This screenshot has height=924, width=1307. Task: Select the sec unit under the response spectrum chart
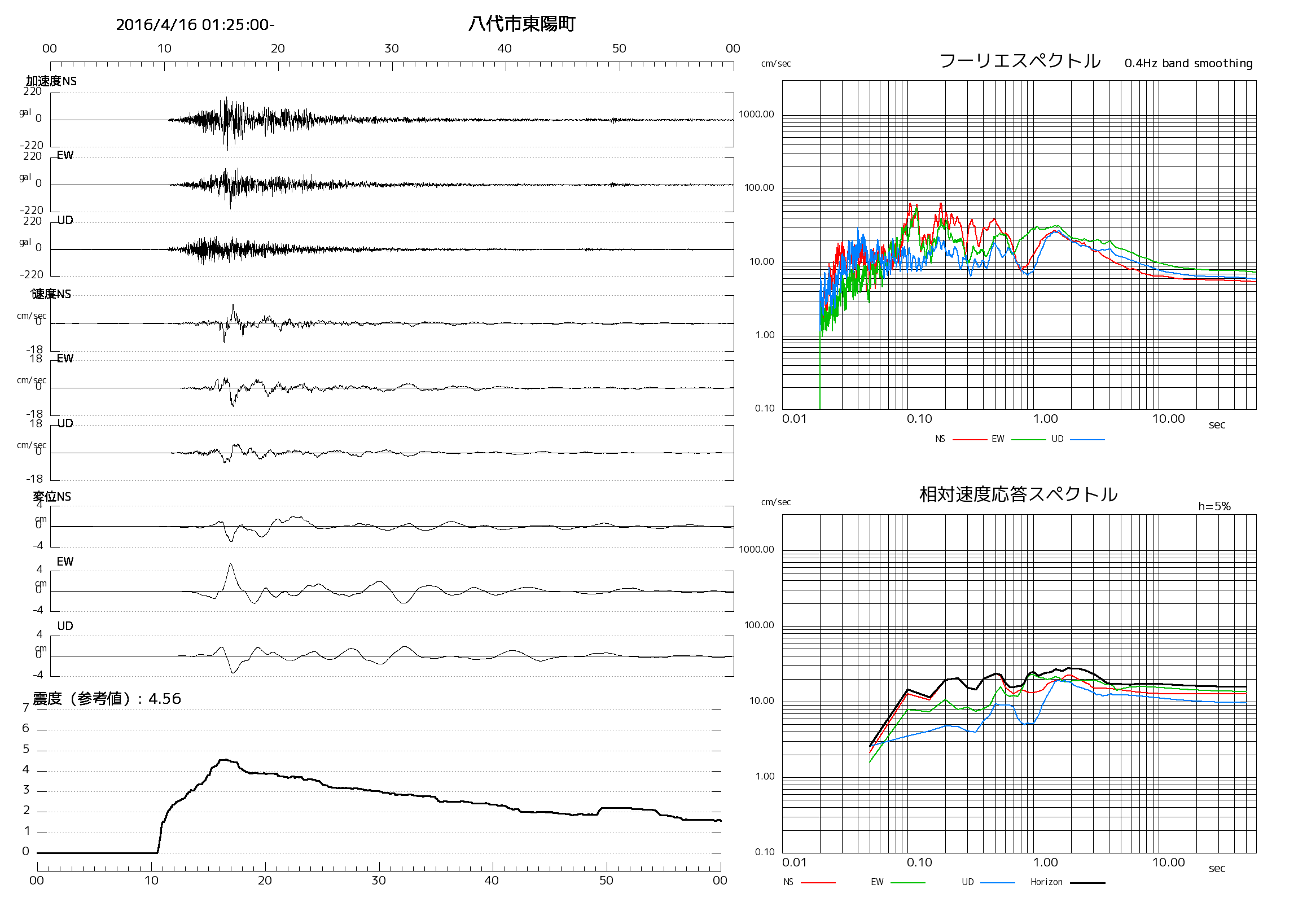[x=1217, y=868]
